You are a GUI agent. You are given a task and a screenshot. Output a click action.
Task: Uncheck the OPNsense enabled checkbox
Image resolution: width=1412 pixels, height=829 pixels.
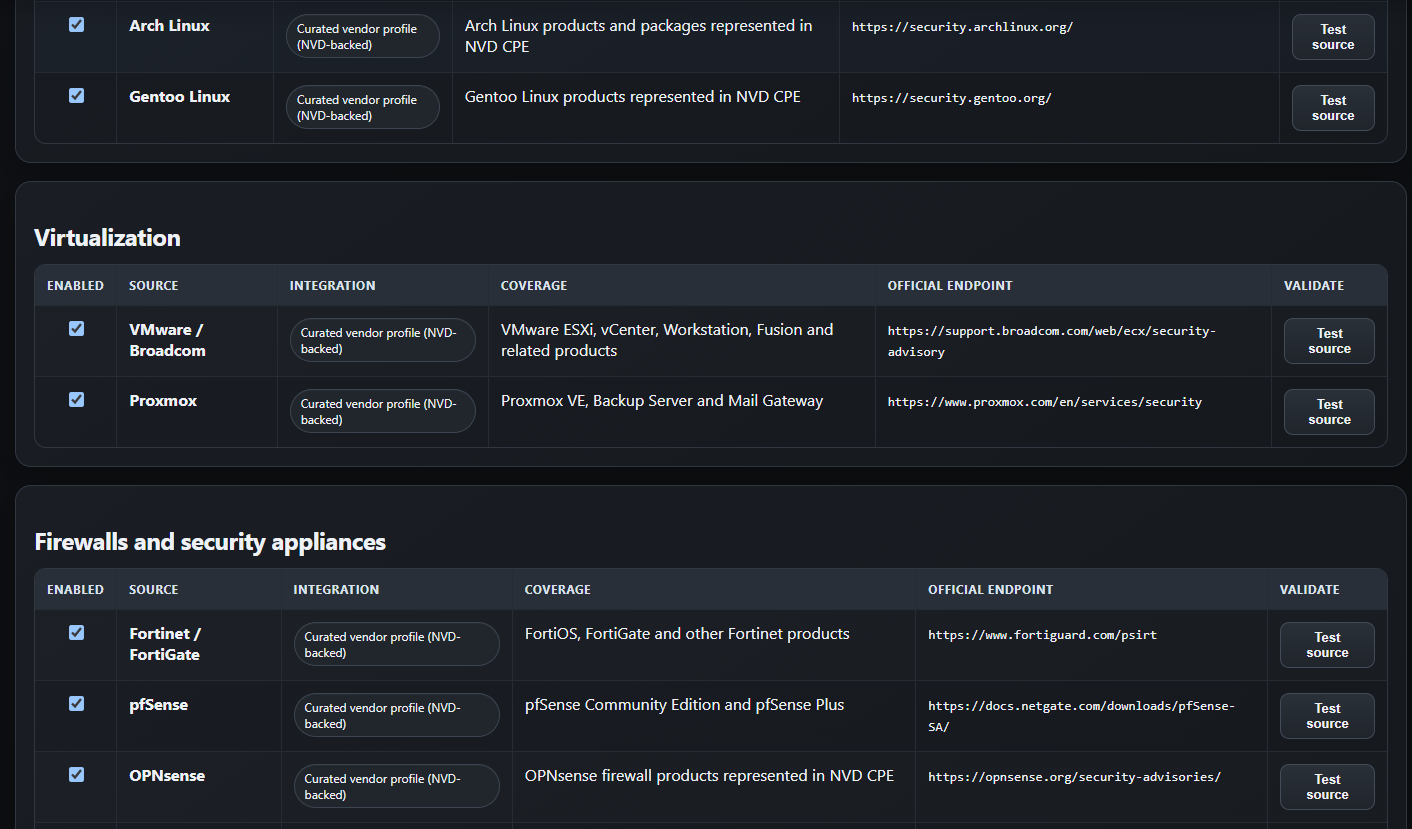click(76, 775)
